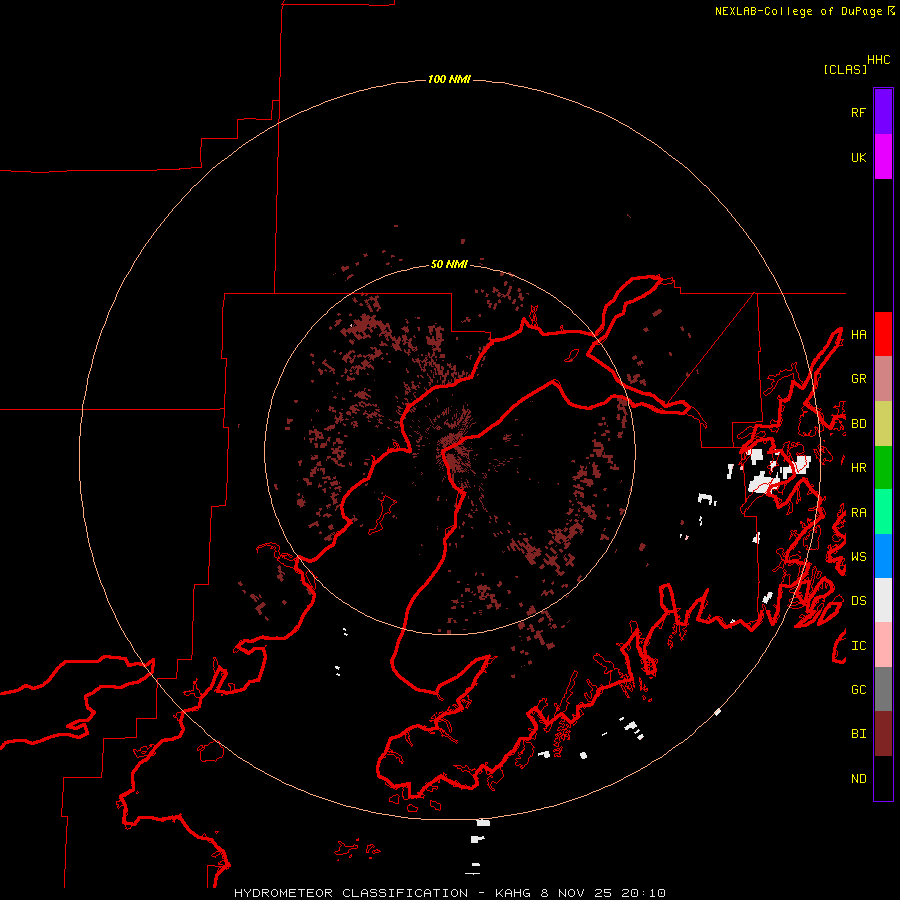Click the HR legend label
The height and width of the screenshot is (900, 900).
[x=859, y=468]
